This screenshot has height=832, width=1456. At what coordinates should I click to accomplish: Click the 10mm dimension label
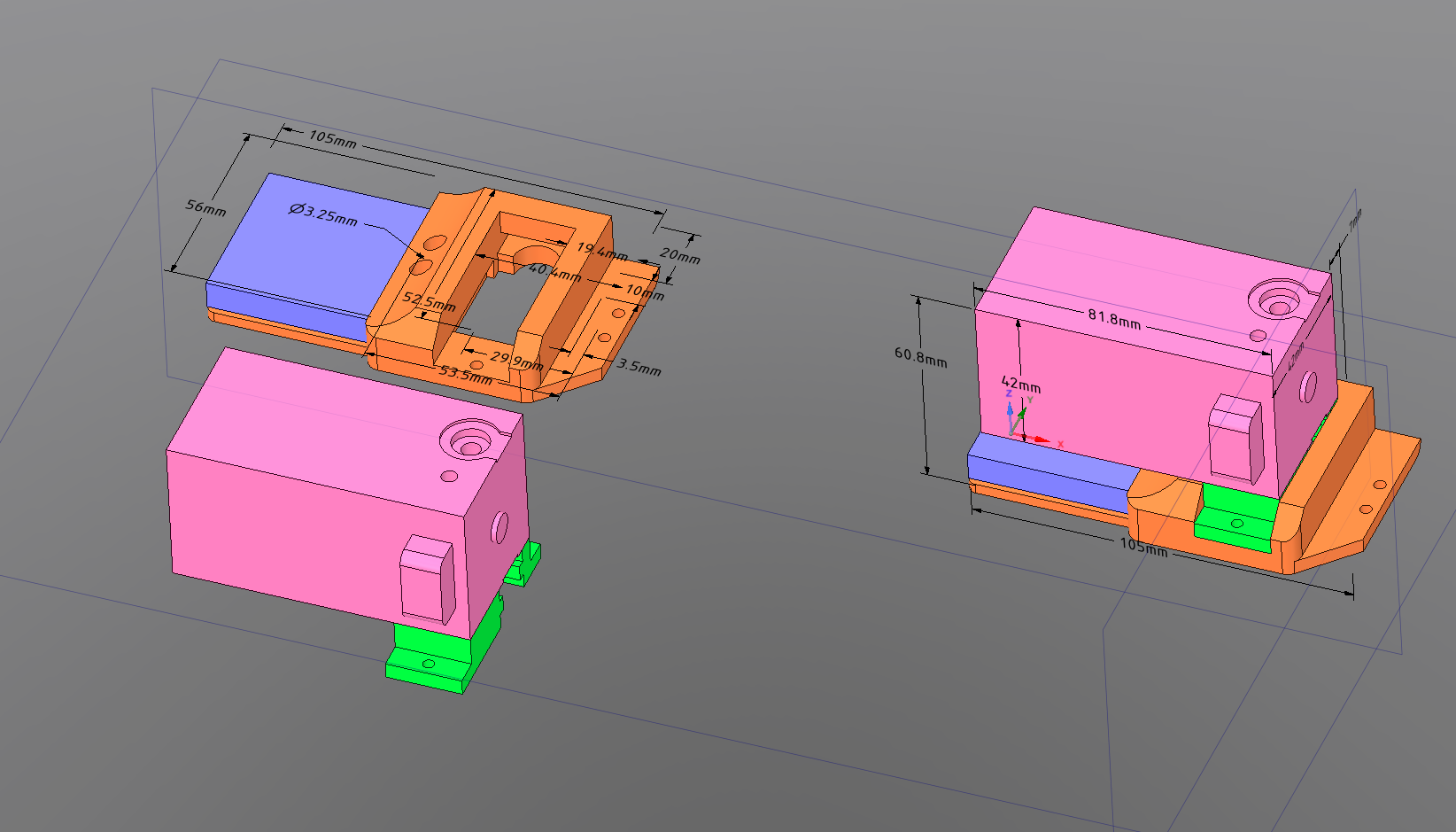coord(645,292)
